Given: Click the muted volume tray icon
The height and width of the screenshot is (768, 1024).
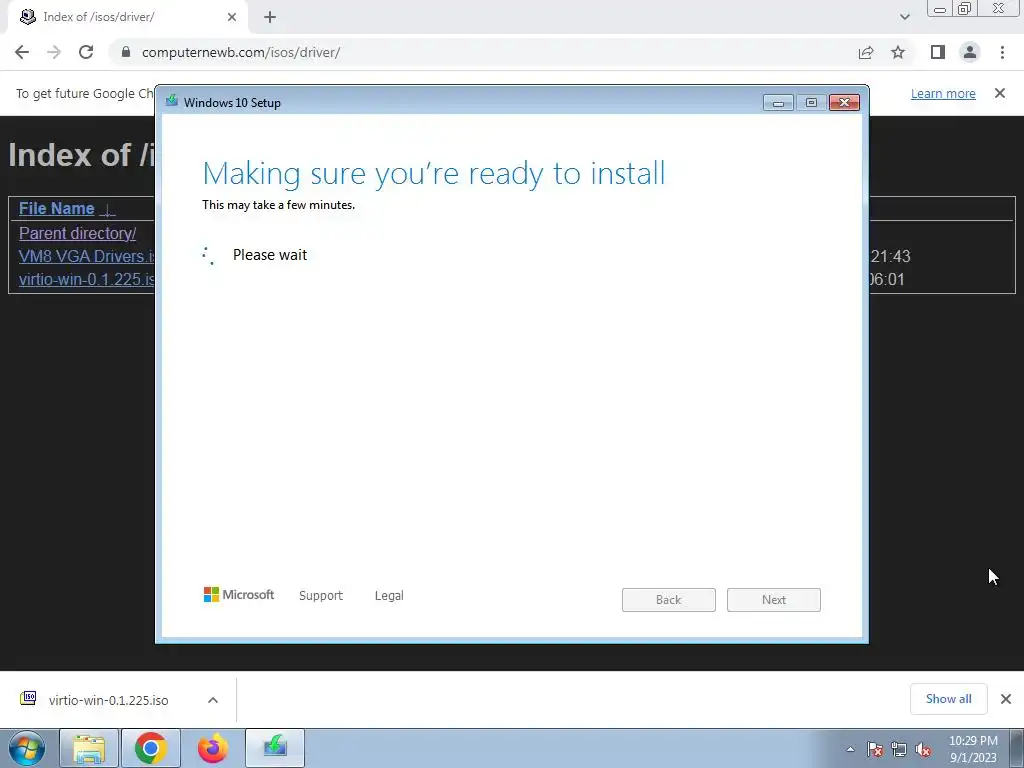Looking at the screenshot, I should coord(923,749).
